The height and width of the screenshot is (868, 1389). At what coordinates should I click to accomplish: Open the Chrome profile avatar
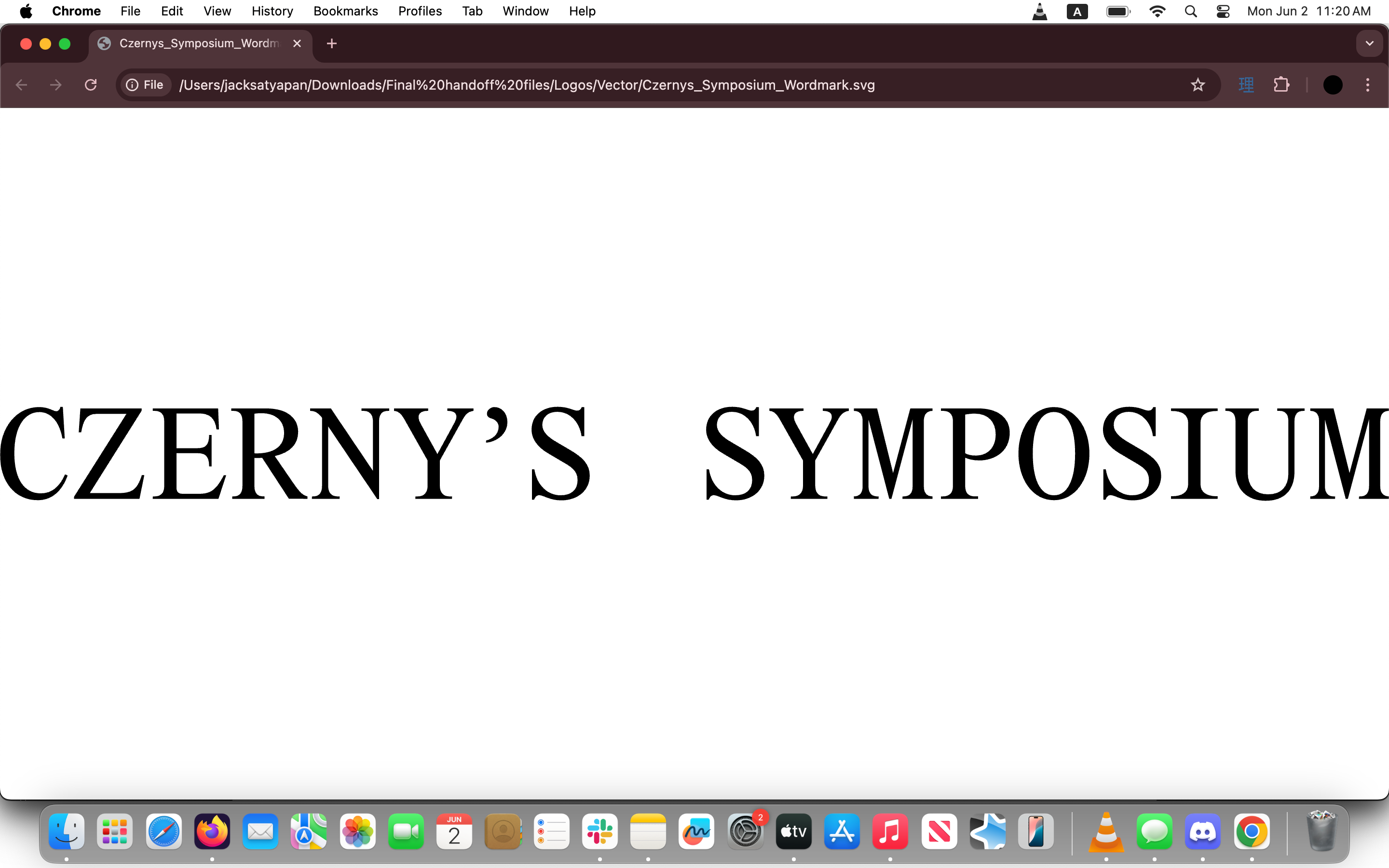point(1332,85)
